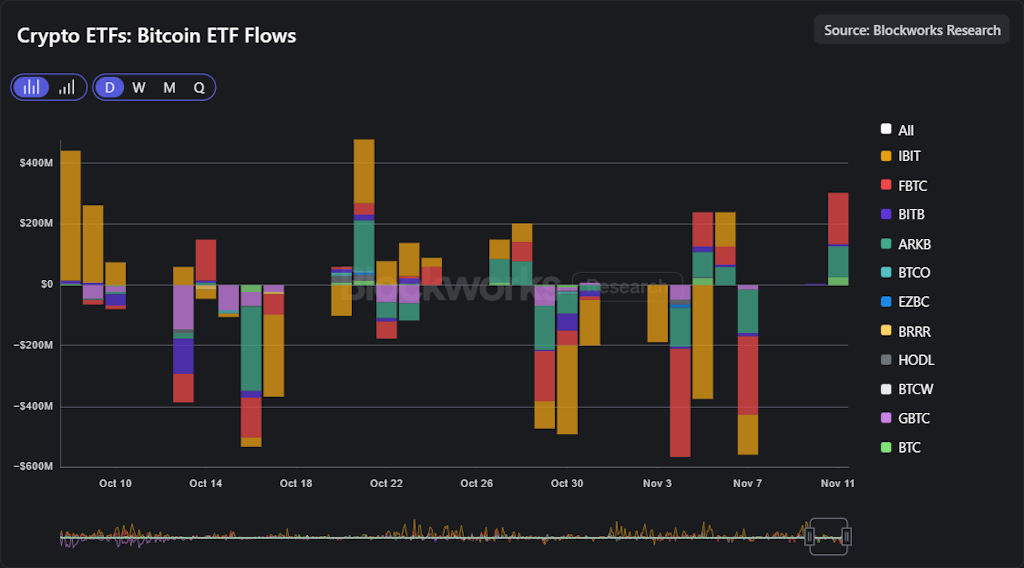The height and width of the screenshot is (568, 1024).
Task: Select the grouped bar chart view icon
Action: [x=32, y=87]
